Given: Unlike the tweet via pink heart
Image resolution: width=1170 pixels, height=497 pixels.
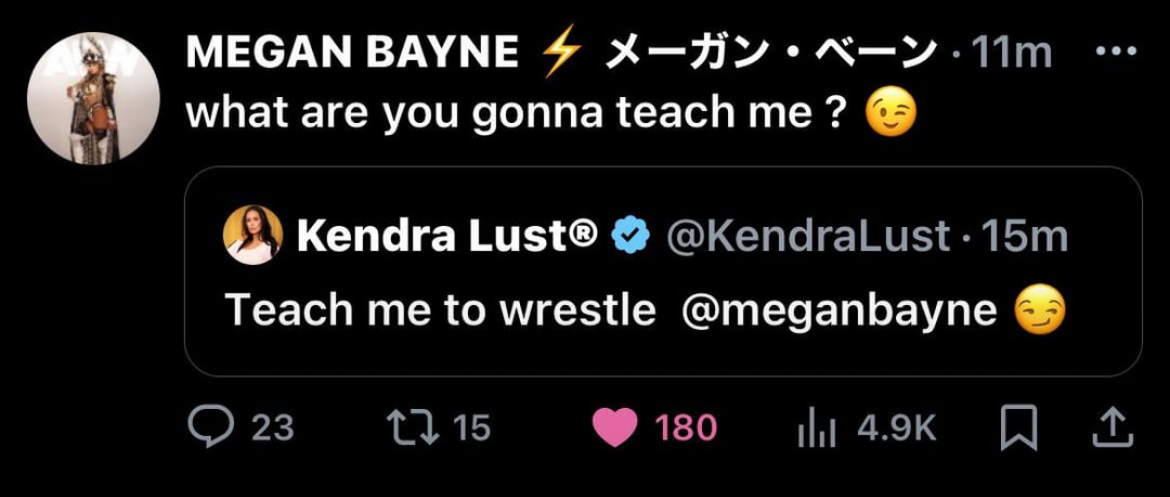Looking at the screenshot, I should pyautogui.click(x=614, y=429).
